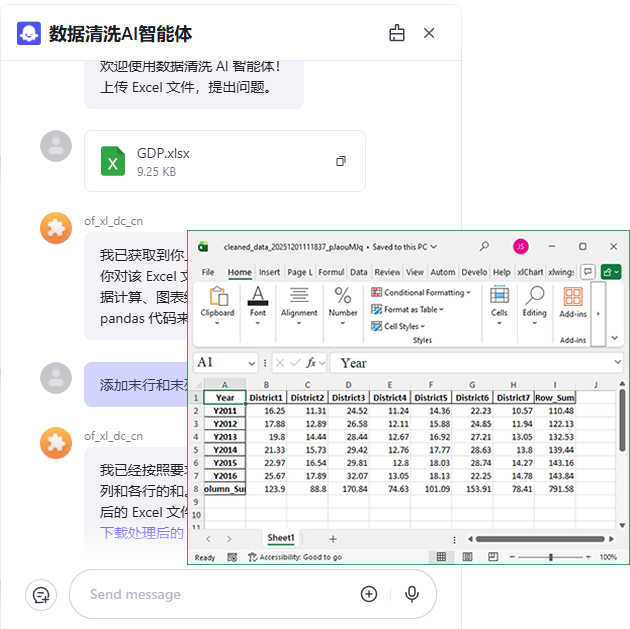Open Format as Table menu
The image size is (630, 629).
point(407,309)
